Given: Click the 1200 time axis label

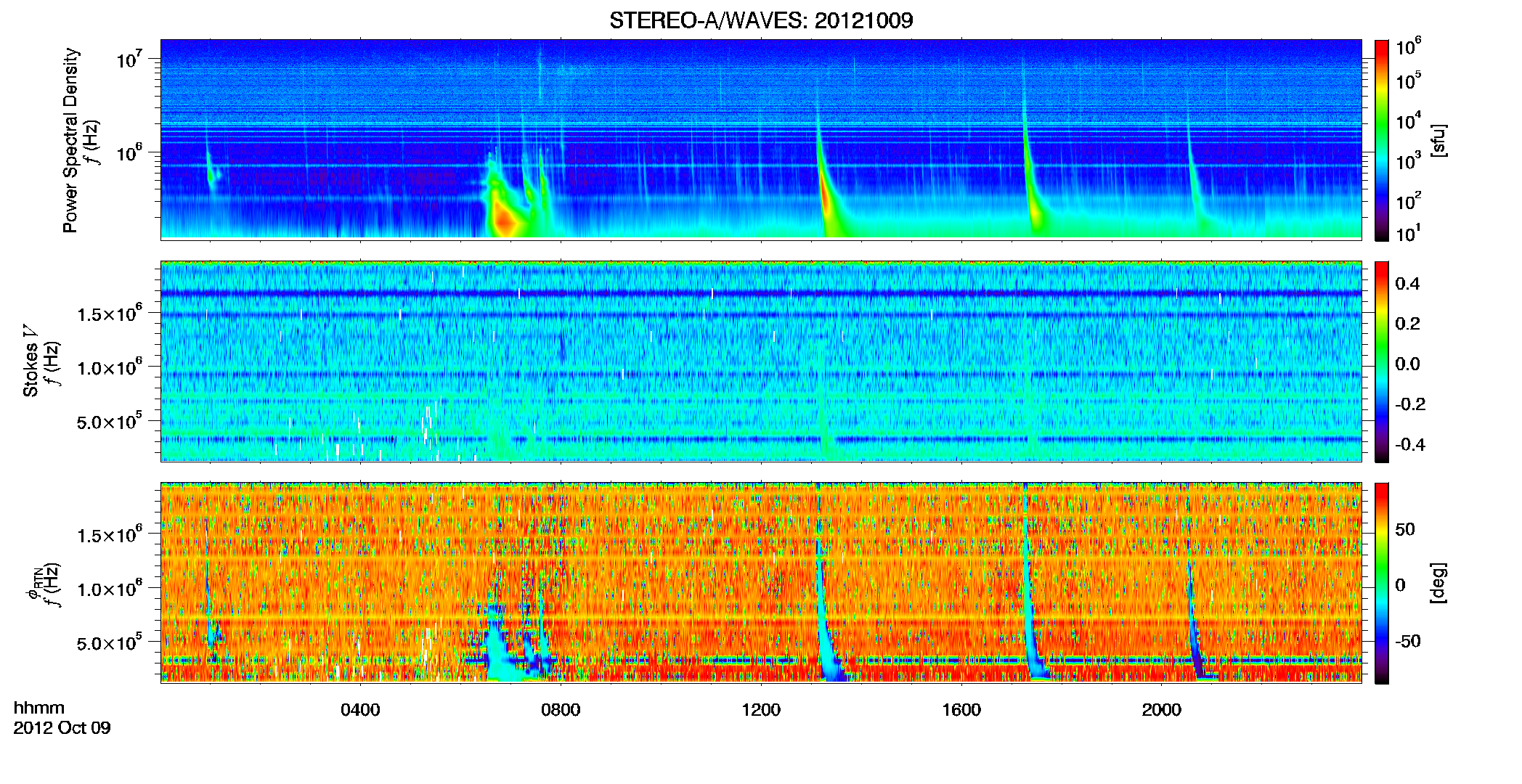Looking at the screenshot, I should 761,710.
